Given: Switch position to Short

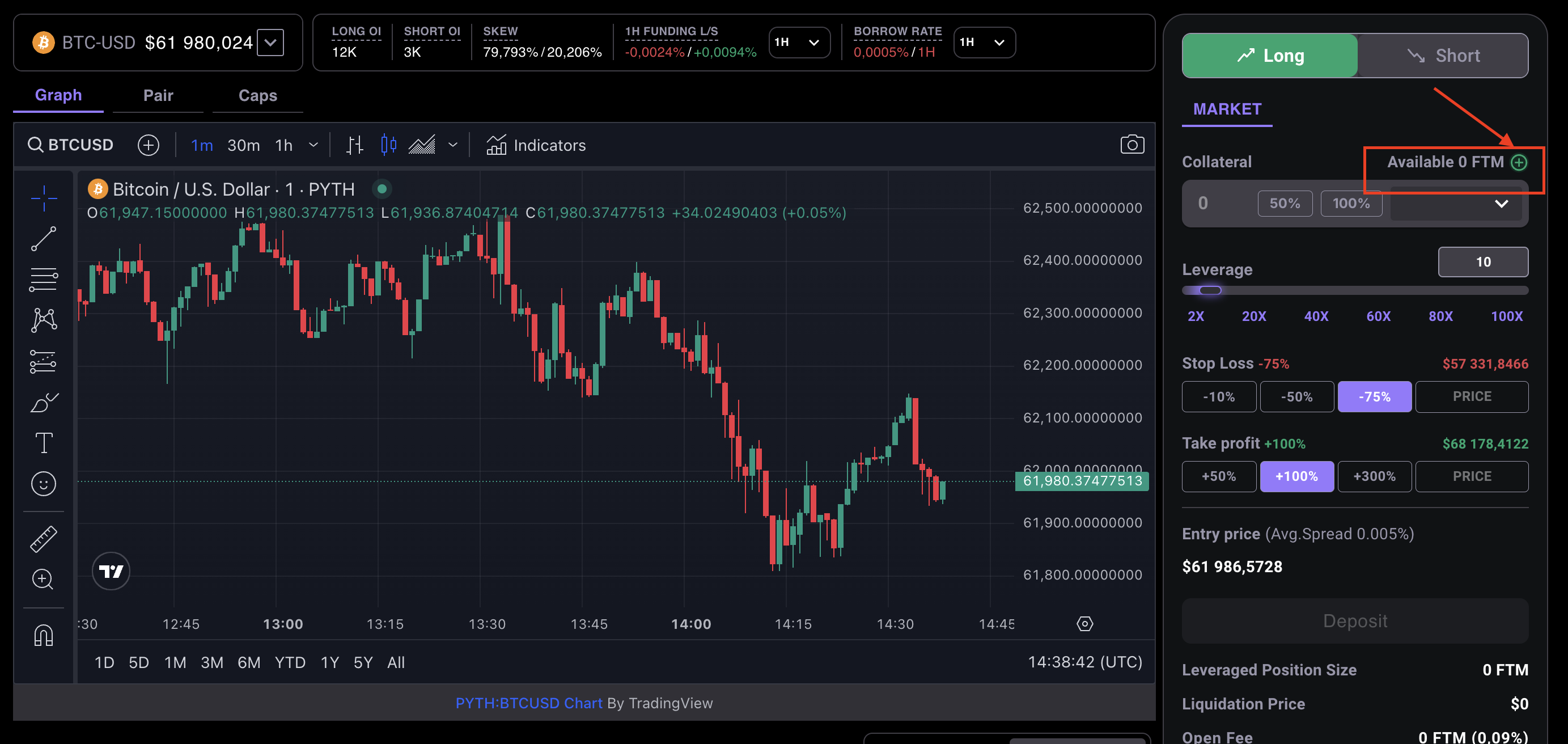Looking at the screenshot, I should point(1443,56).
